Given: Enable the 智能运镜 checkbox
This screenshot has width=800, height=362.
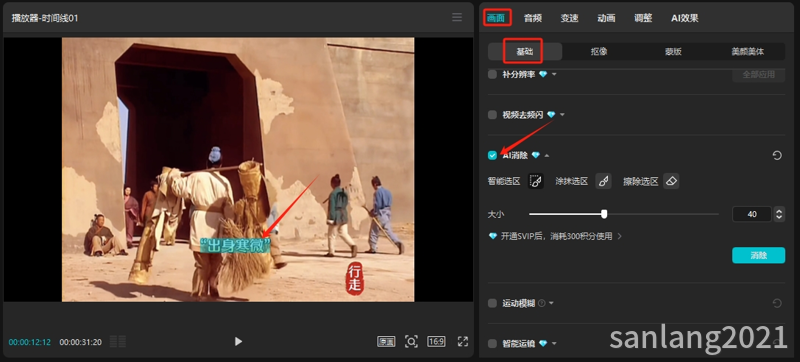Looking at the screenshot, I should pos(492,344).
